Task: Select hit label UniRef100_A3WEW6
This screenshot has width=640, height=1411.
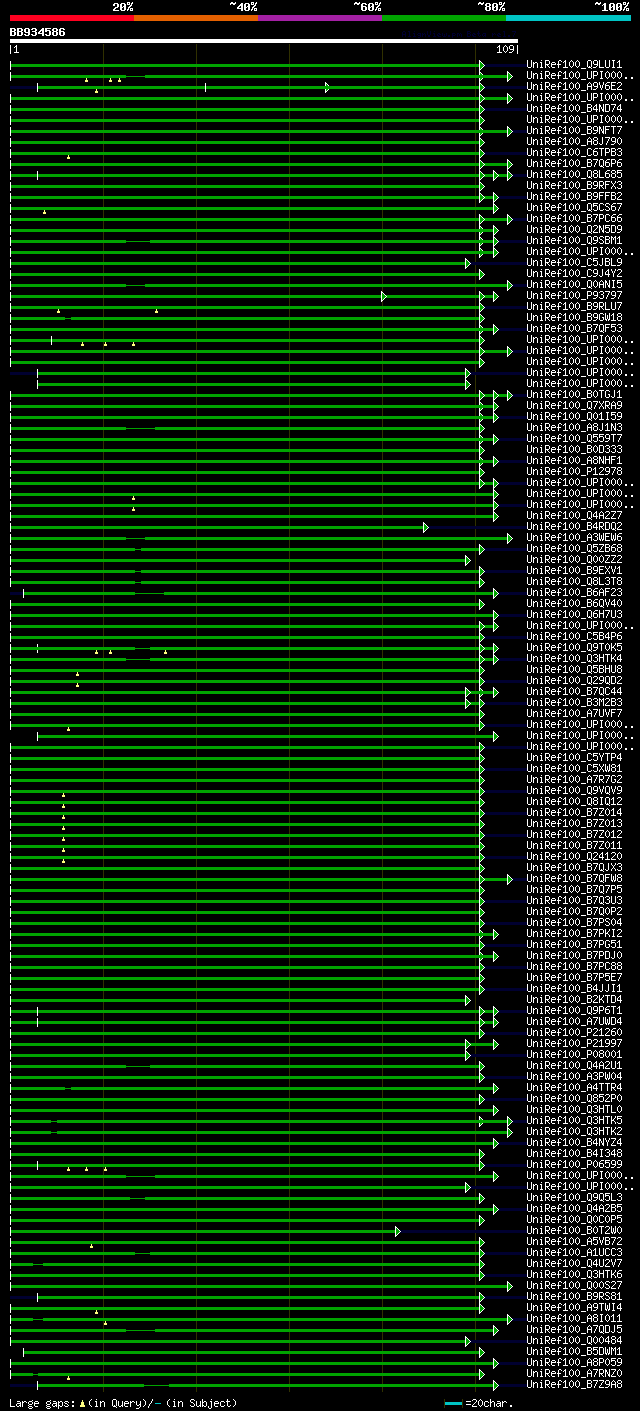Action: pyautogui.click(x=574, y=538)
